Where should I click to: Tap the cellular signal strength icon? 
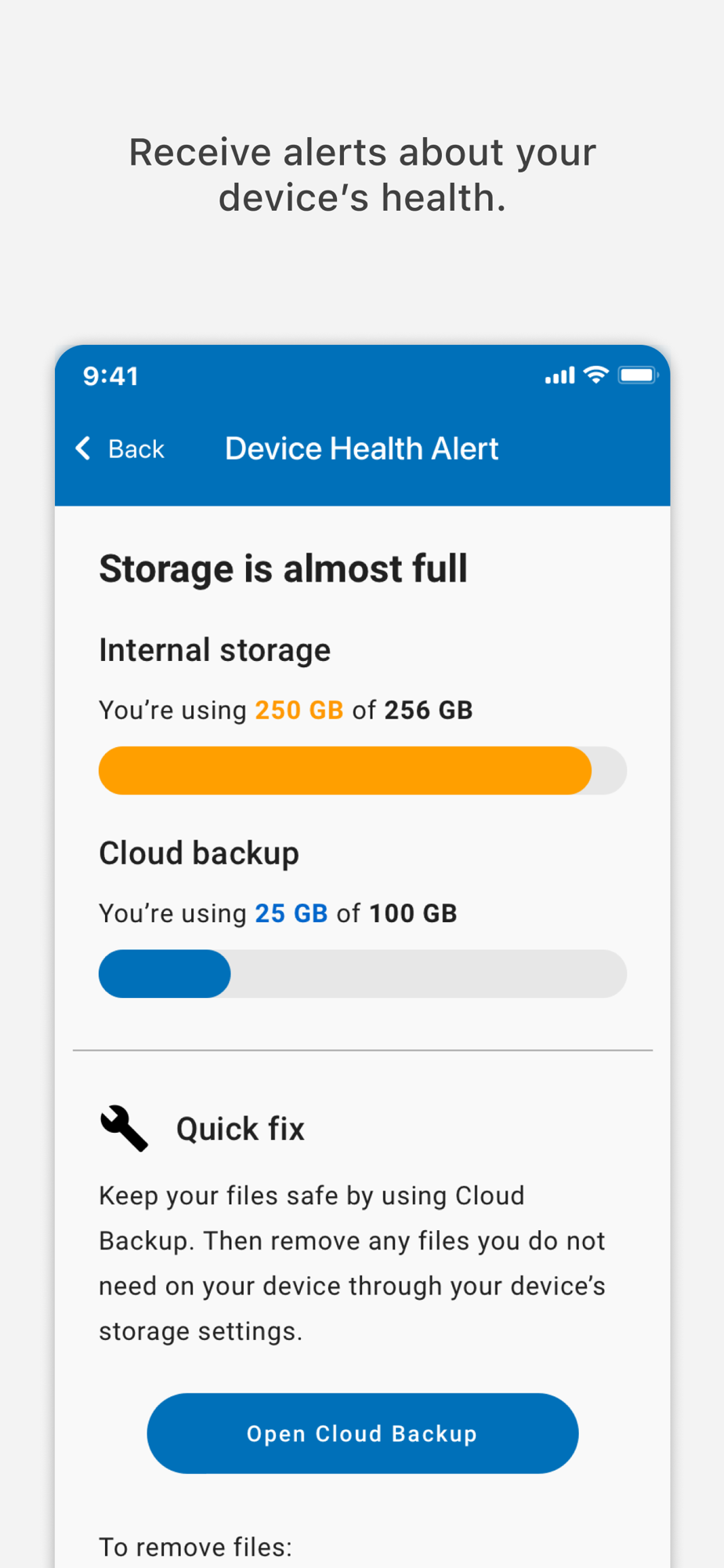[x=559, y=376]
